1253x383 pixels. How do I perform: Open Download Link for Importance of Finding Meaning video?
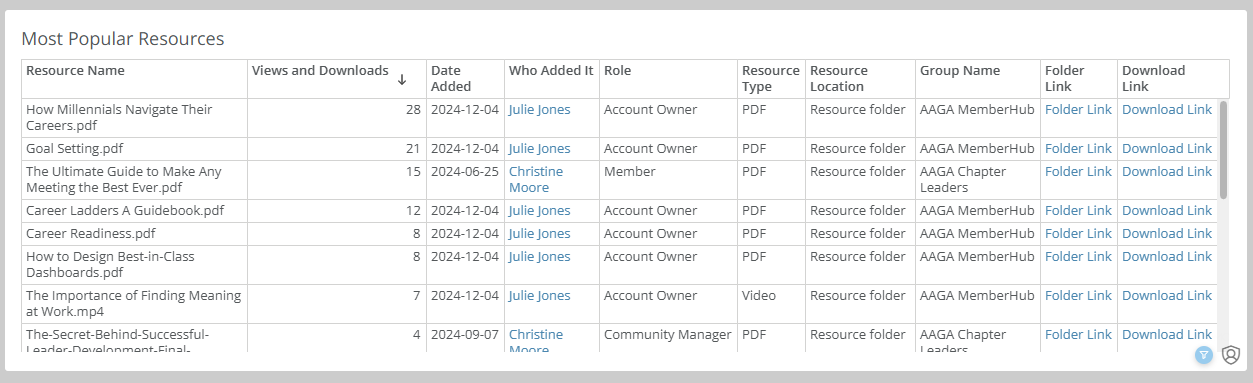pos(1167,296)
